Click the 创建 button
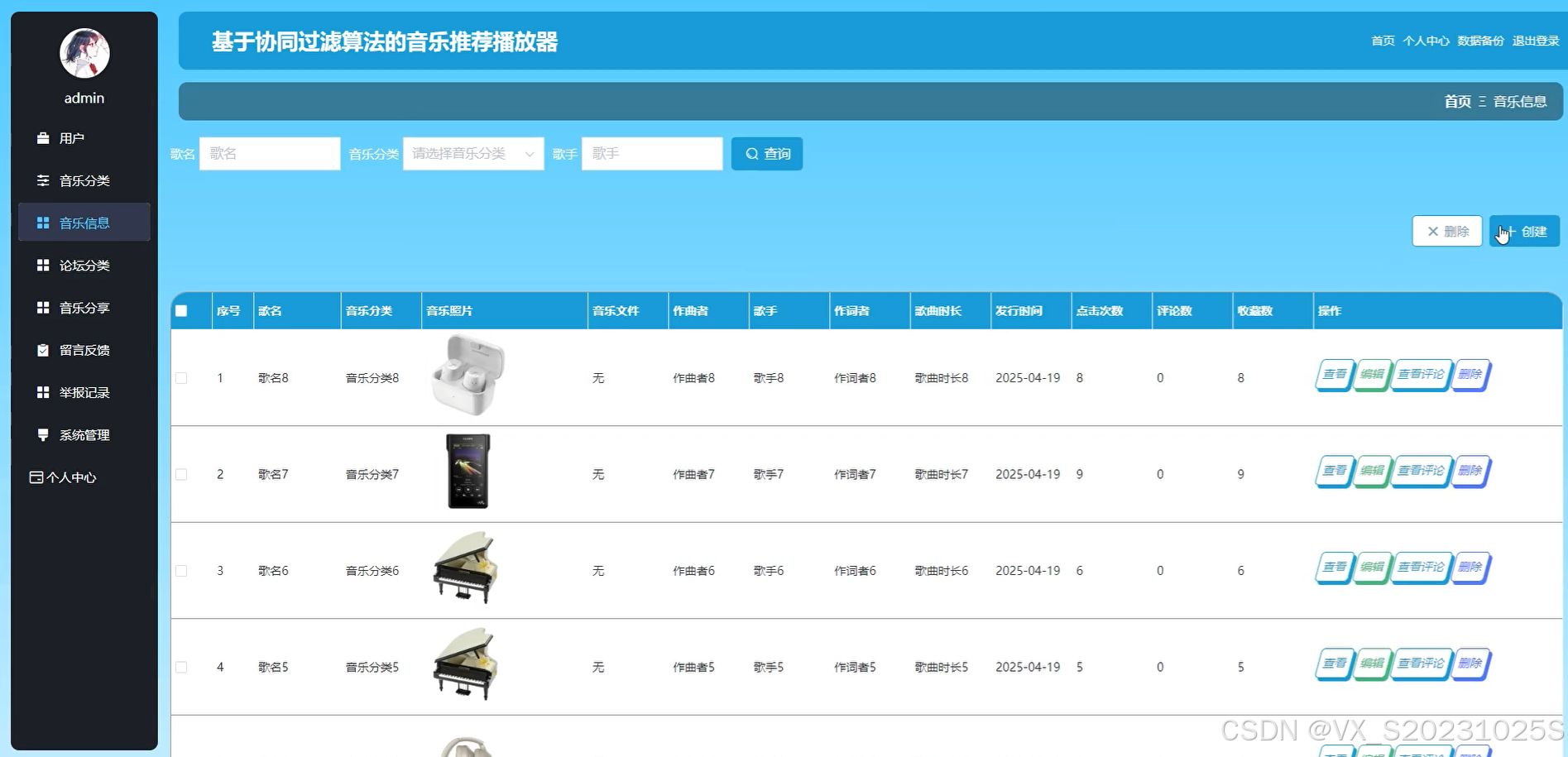The width and height of the screenshot is (1568, 757). [x=1524, y=232]
